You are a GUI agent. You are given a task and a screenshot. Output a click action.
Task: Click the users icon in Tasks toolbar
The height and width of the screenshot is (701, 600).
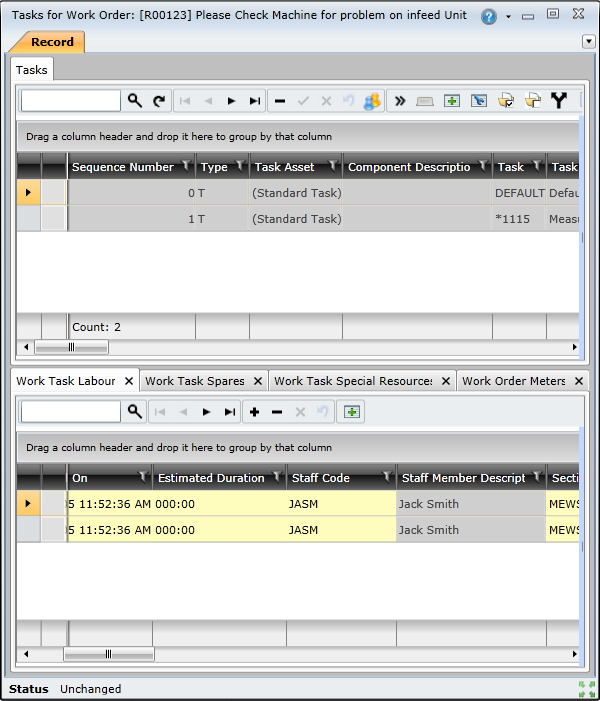(x=372, y=101)
